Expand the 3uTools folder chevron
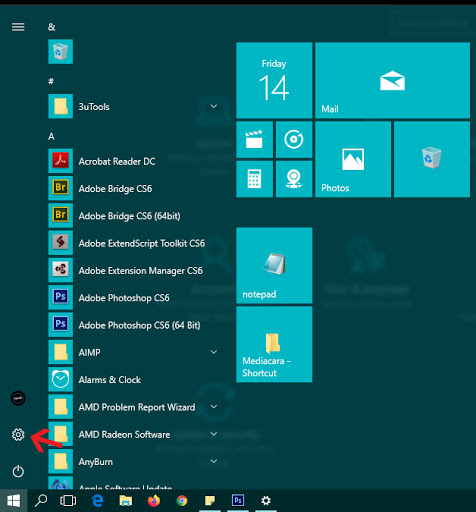This screenshot has height=512, width=476. coord(214,106)
